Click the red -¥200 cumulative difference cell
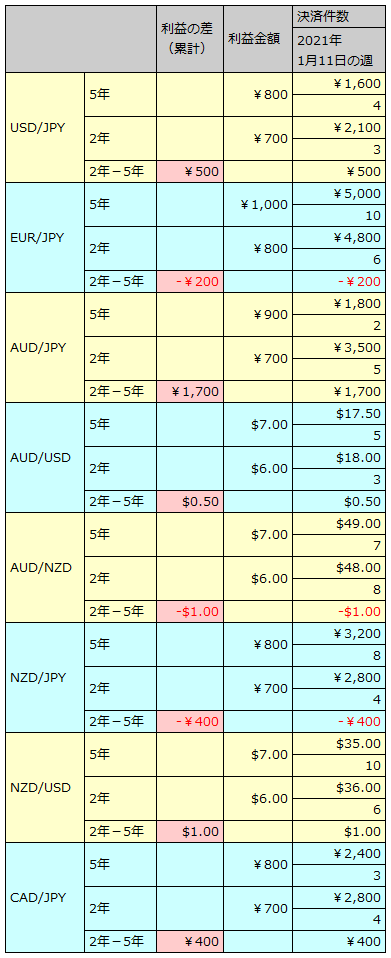This screenshot has width=391, height=958. point(190,282)
